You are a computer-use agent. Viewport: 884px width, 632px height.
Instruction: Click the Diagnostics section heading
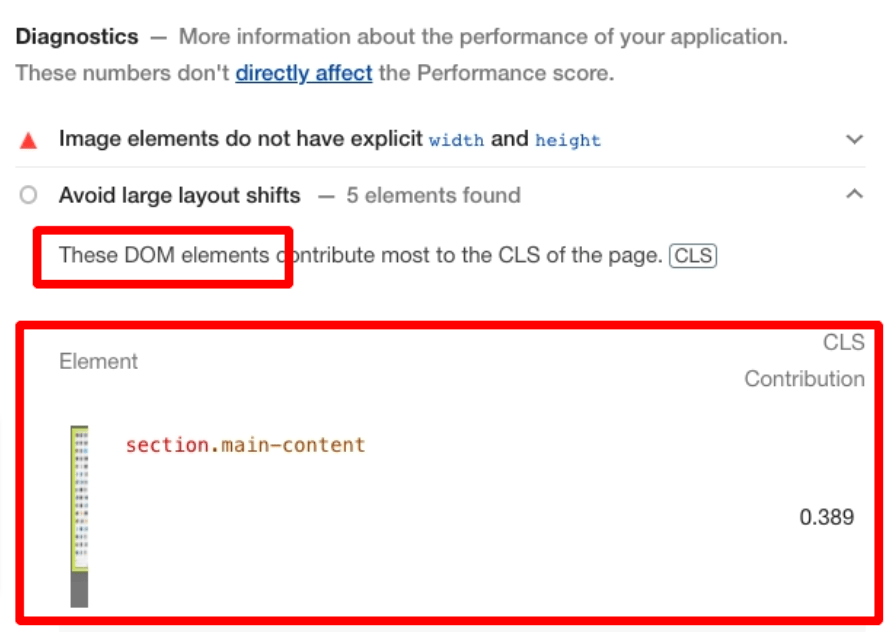coord(77,37)
